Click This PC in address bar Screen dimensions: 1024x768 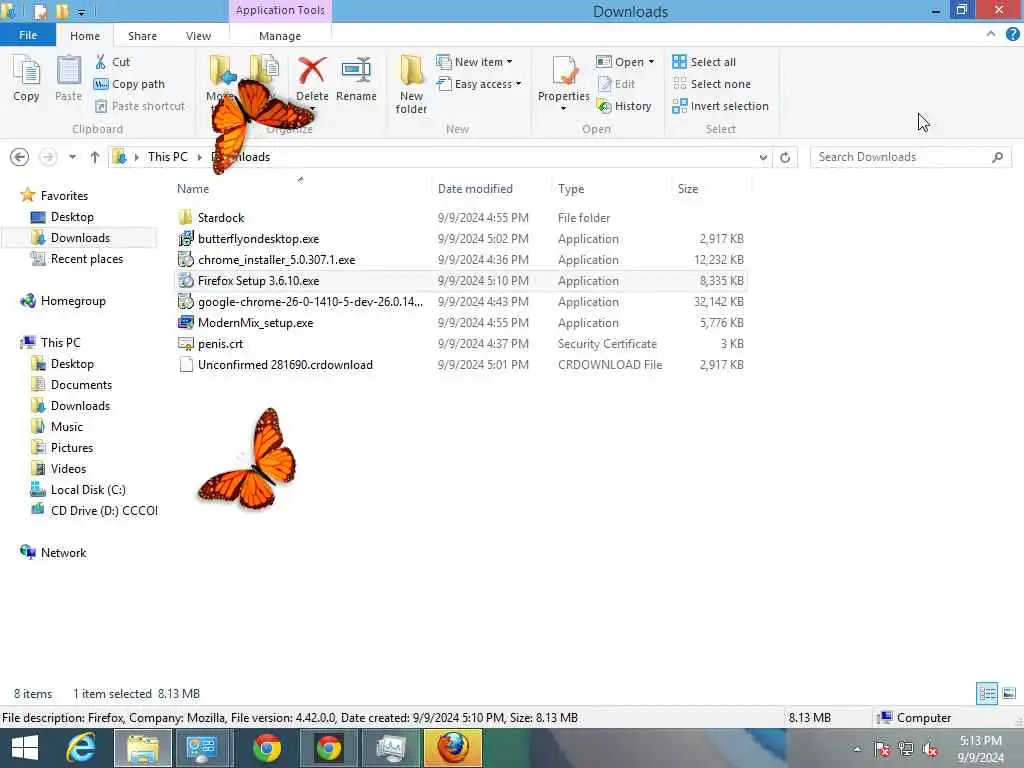pyautogui.click(x=167, y=157)
